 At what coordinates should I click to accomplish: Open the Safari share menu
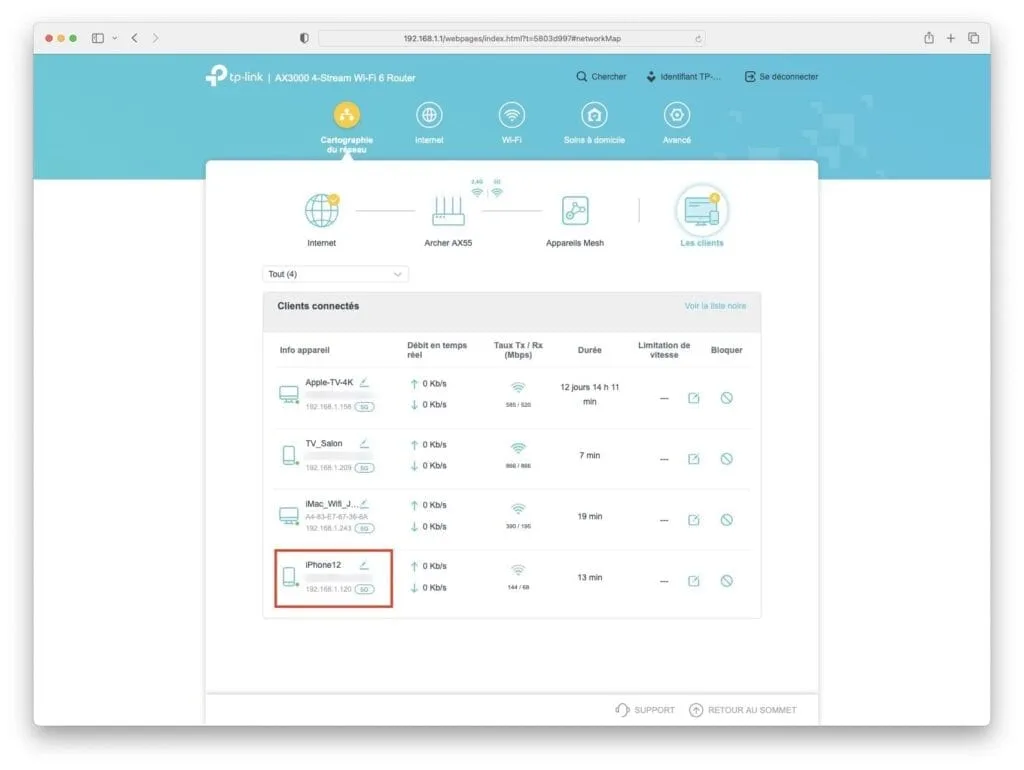tap(929, 38)
